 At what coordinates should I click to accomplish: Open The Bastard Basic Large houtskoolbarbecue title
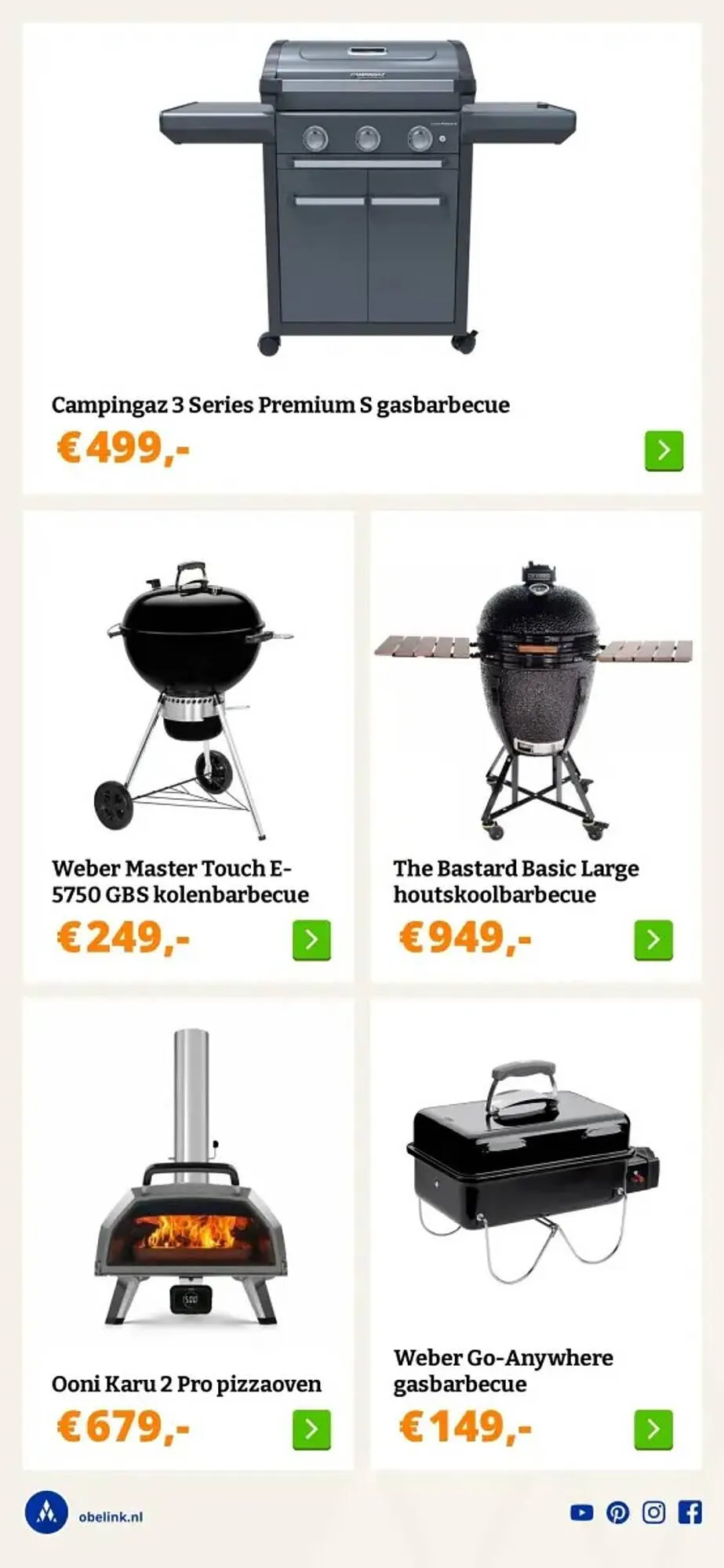[516, 881]
